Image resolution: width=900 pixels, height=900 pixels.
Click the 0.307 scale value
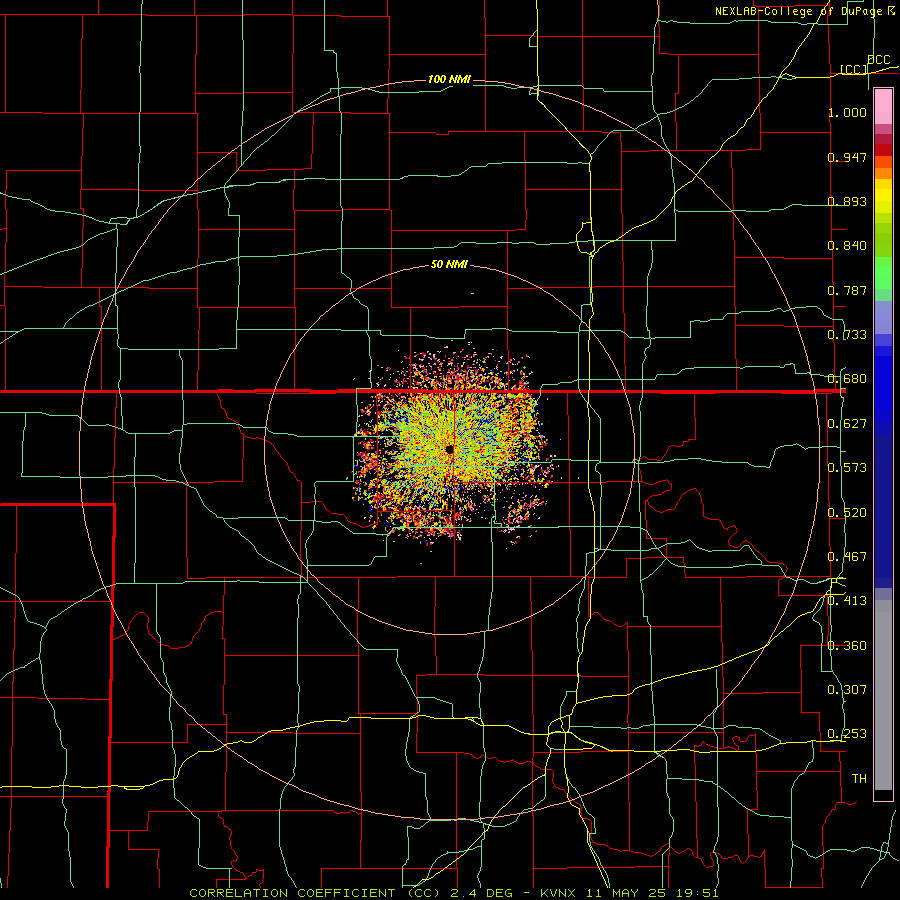(847, 690)
